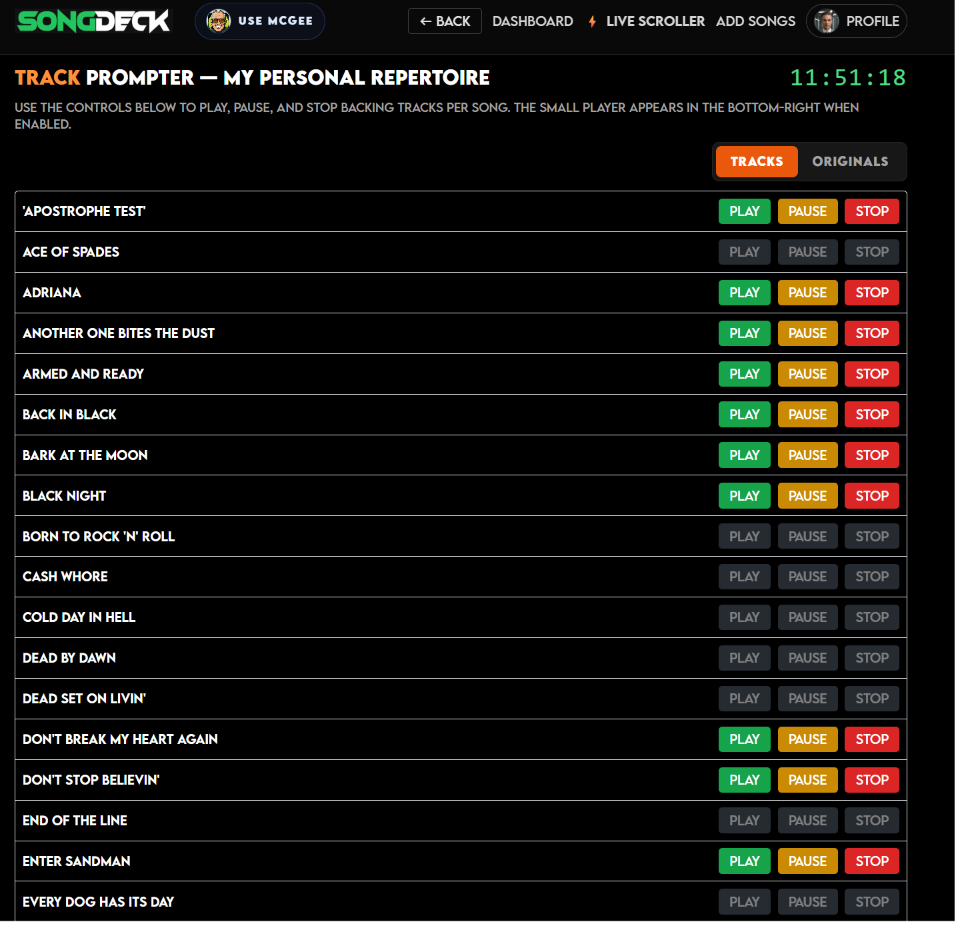Switch to the Tracks tab

pyautogui.click(x=756, y=161)
